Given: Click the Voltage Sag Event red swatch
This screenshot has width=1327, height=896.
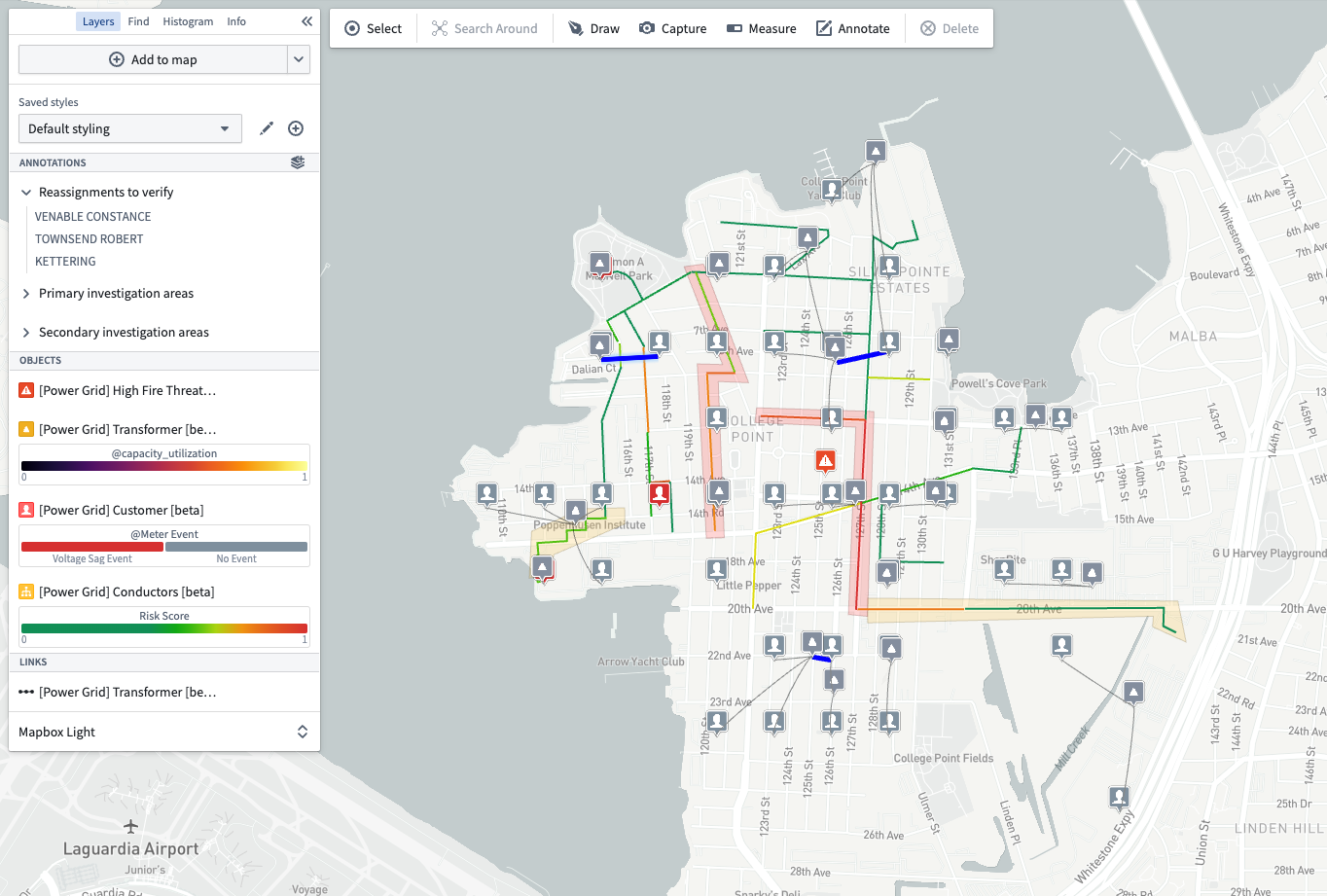Looking at the screenshot, I should click(x=92, y=547).
